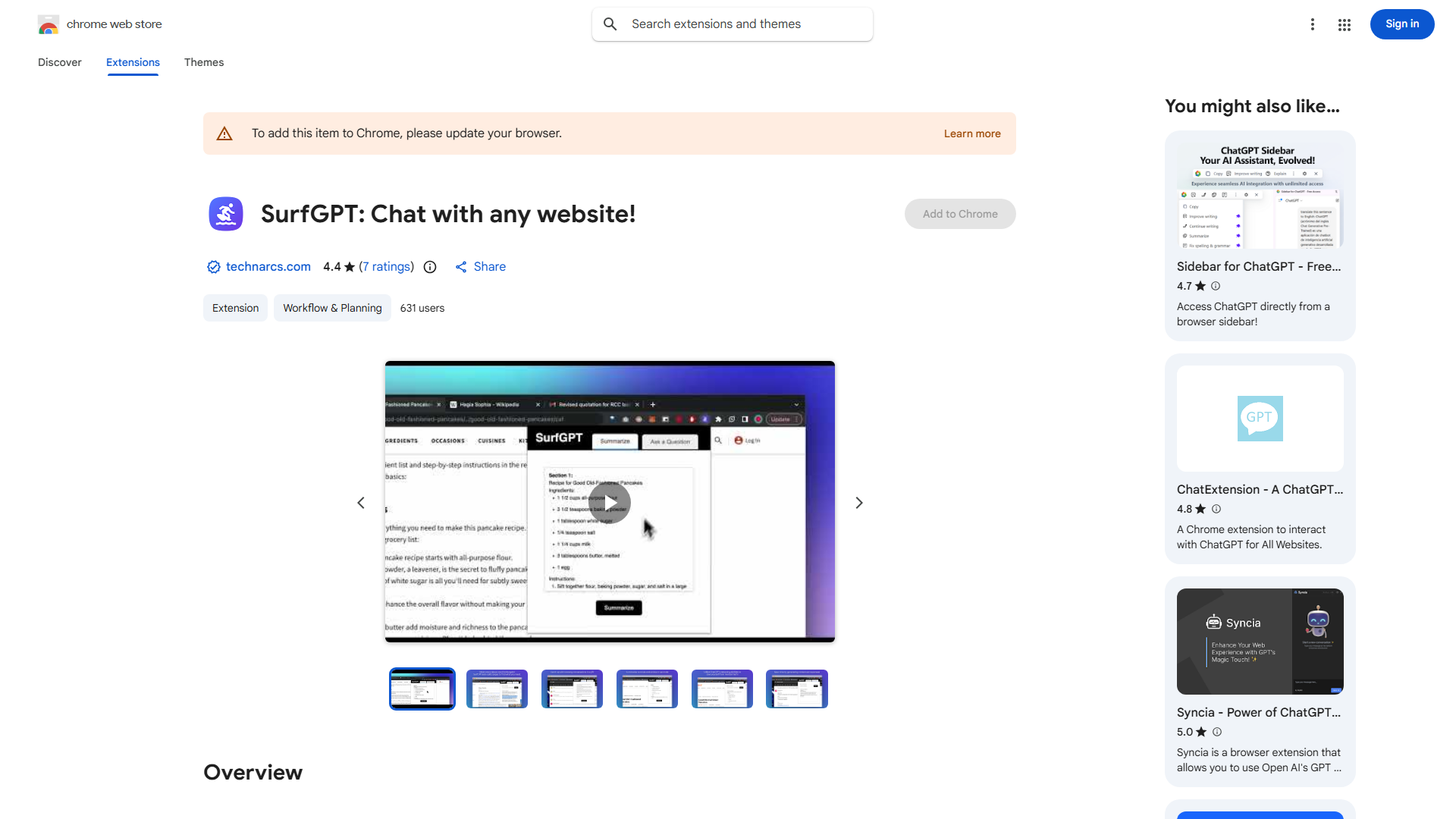The width and height of the screenshot is (1456, 819).
Task: Click the ratings info icon
Action: [430, 267]
